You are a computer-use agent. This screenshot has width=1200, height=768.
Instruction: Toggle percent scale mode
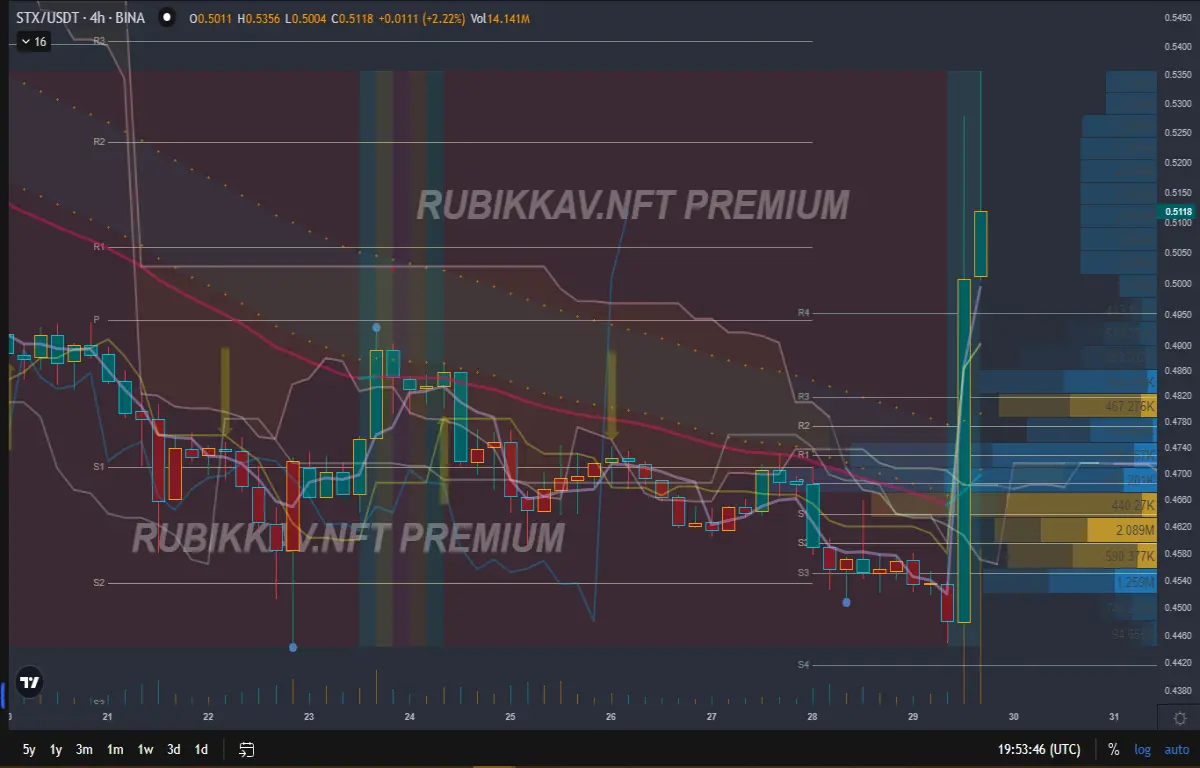(1113, 749)
